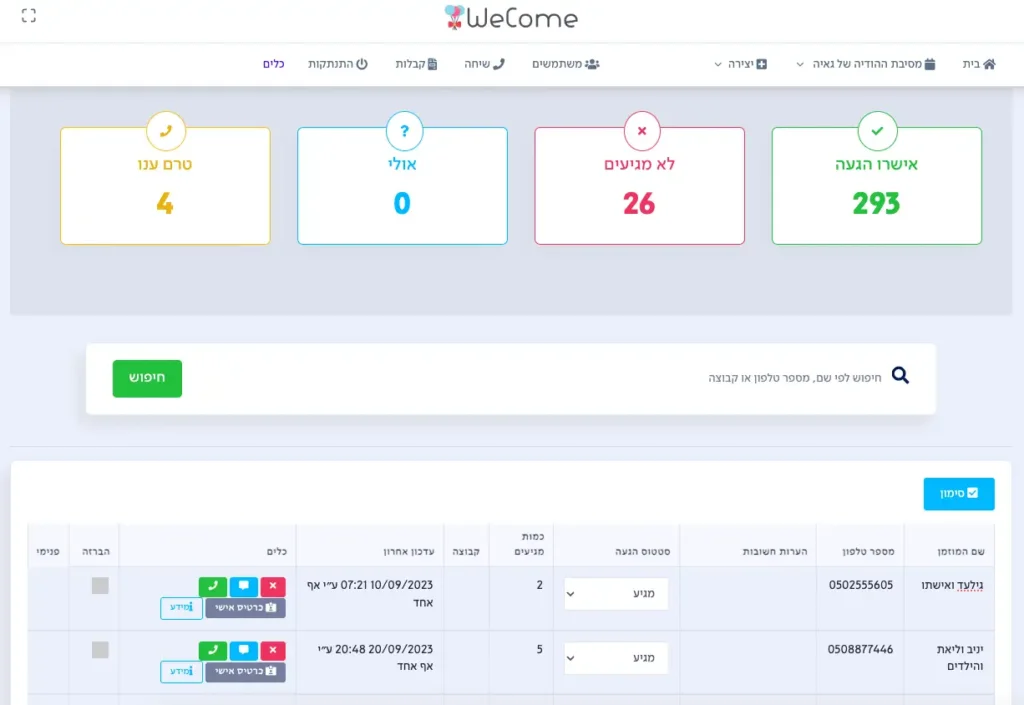The image size is (1024, 705).
Task: Click the red X icon for יניב וליאת
Action: click(272, 651)
